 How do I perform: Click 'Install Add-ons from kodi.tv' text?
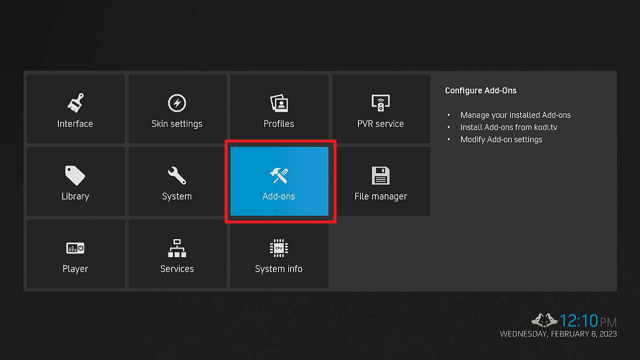[x=509, y=127]
